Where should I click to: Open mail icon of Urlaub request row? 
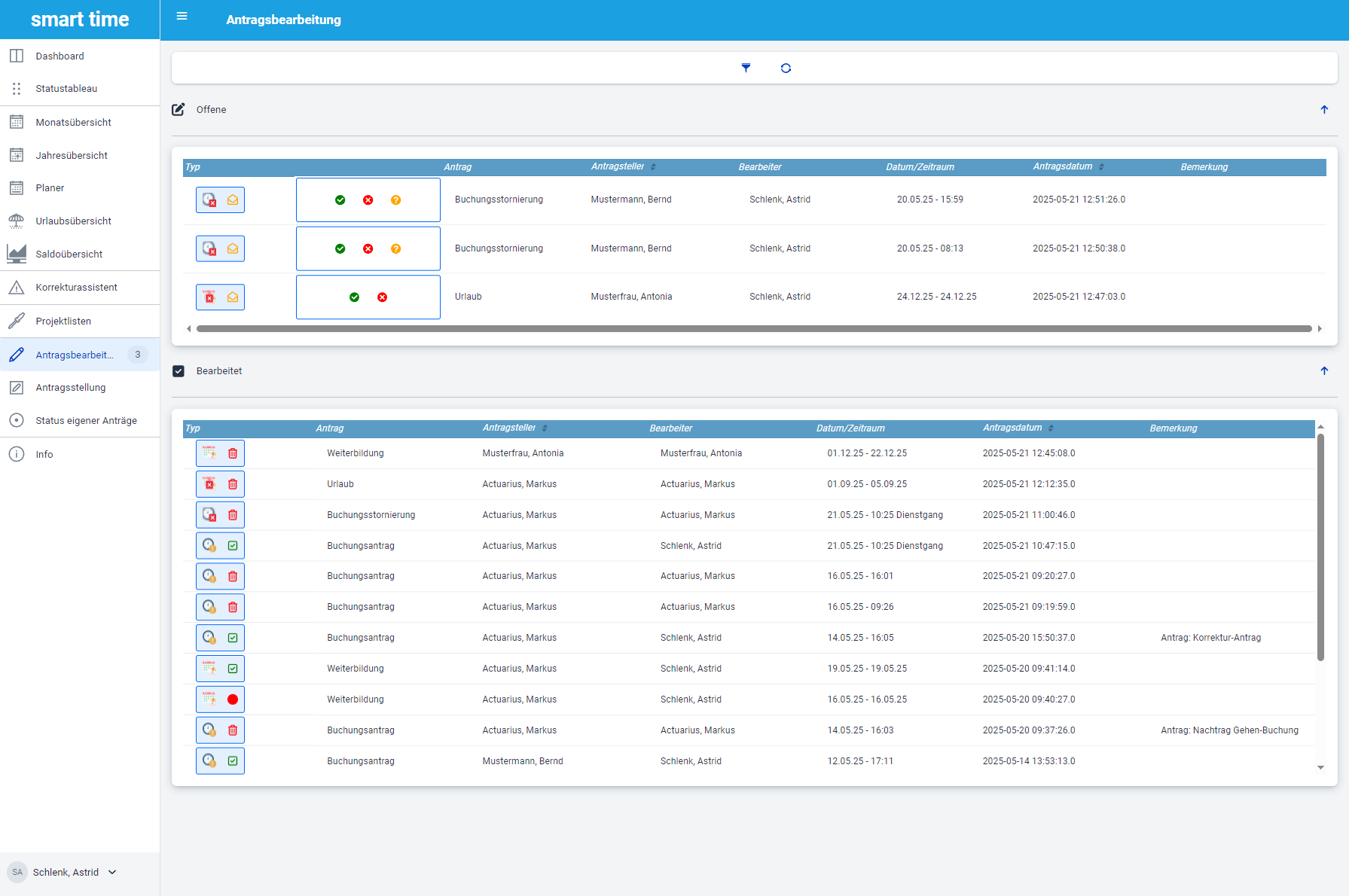click(233, 297)
